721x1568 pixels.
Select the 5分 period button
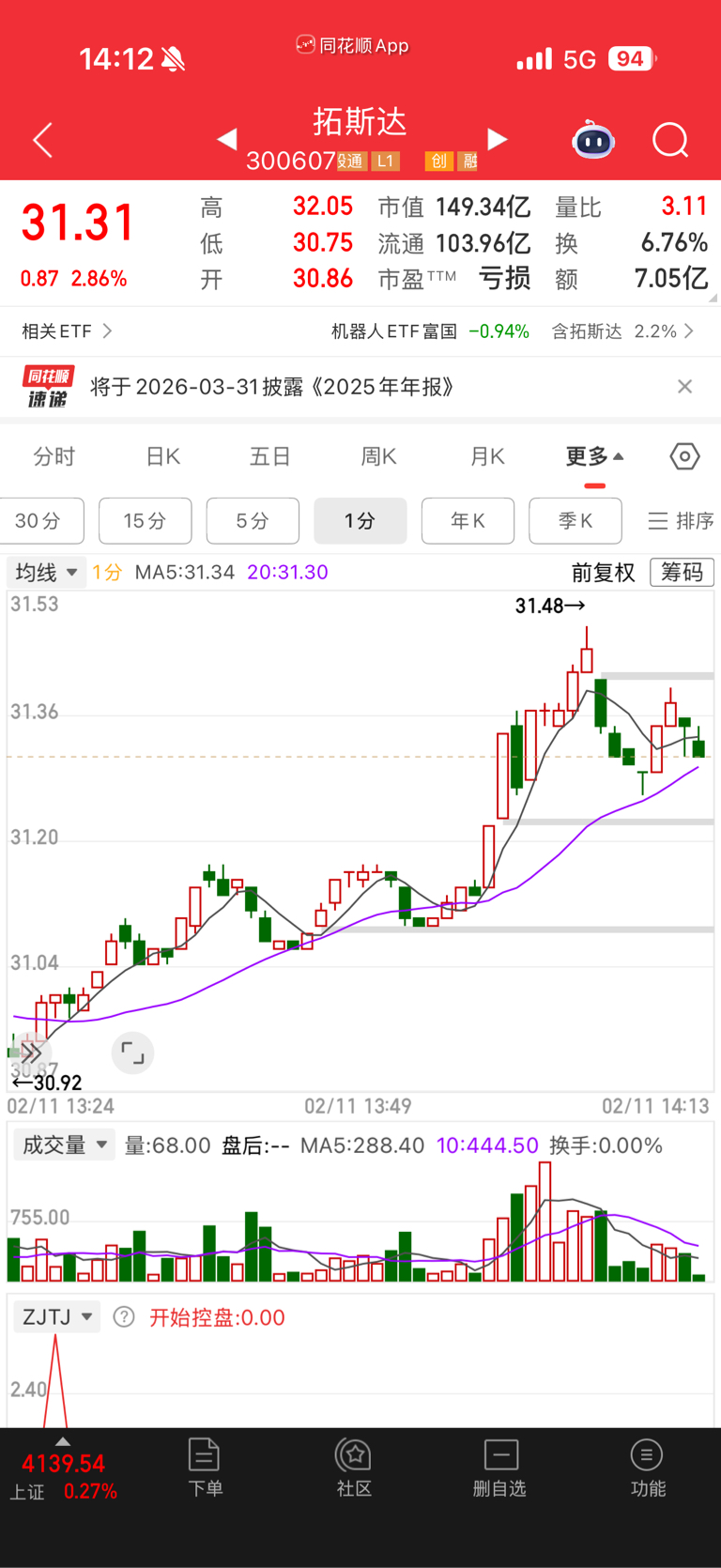coord(253,521)
